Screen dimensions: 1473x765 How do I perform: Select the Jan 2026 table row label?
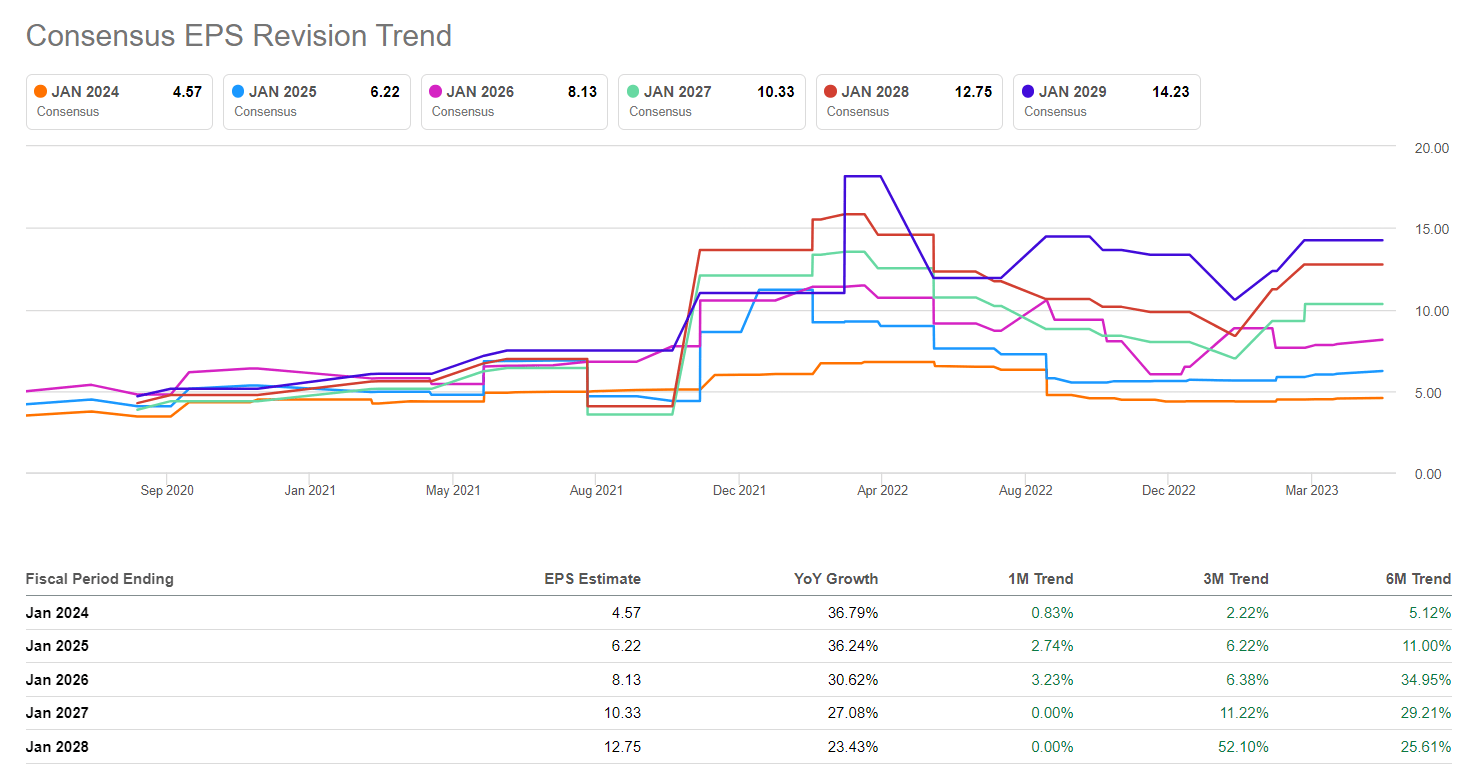pos(57,680)
